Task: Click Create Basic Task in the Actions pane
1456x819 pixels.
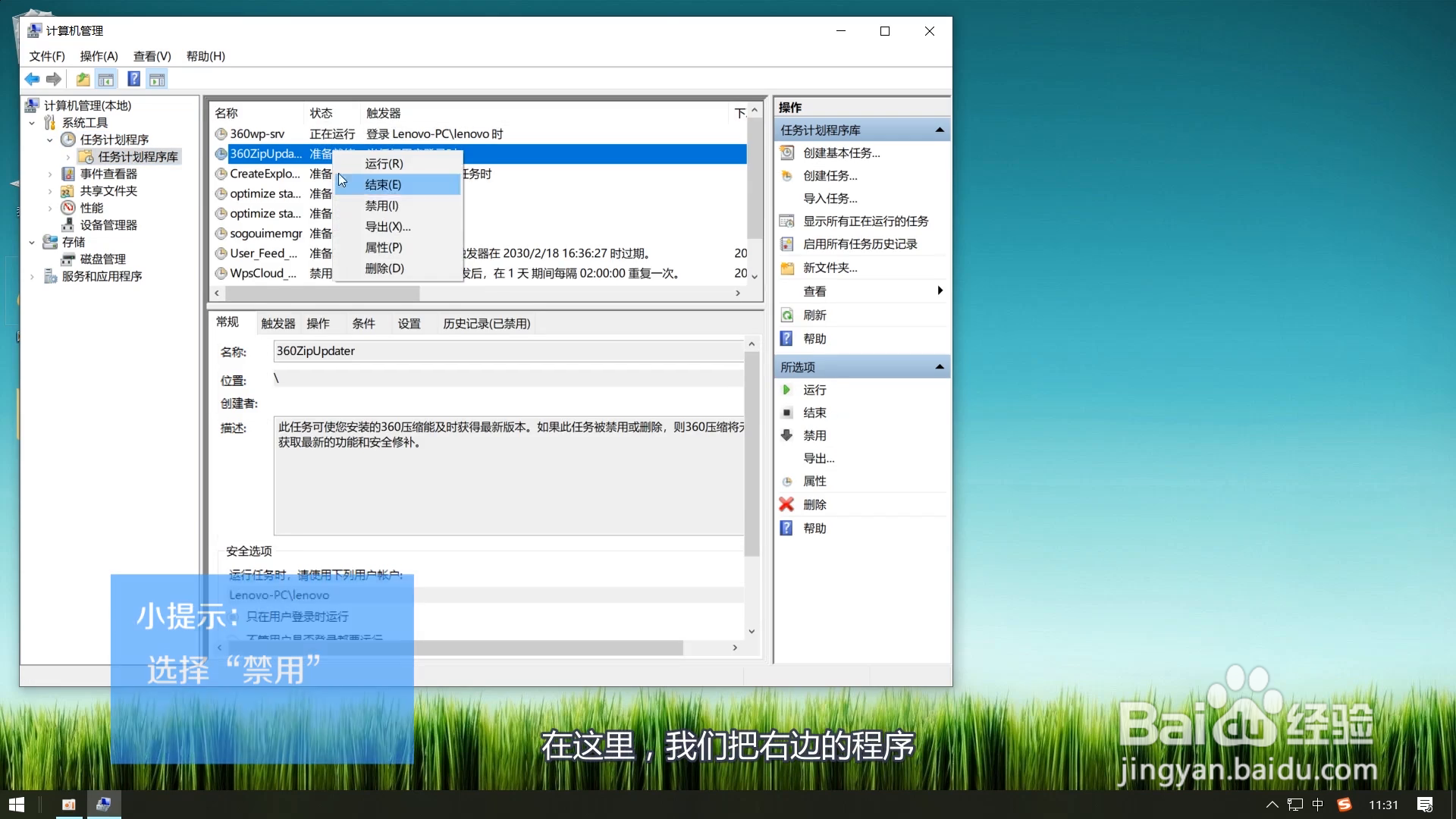Action: (841, 153)
